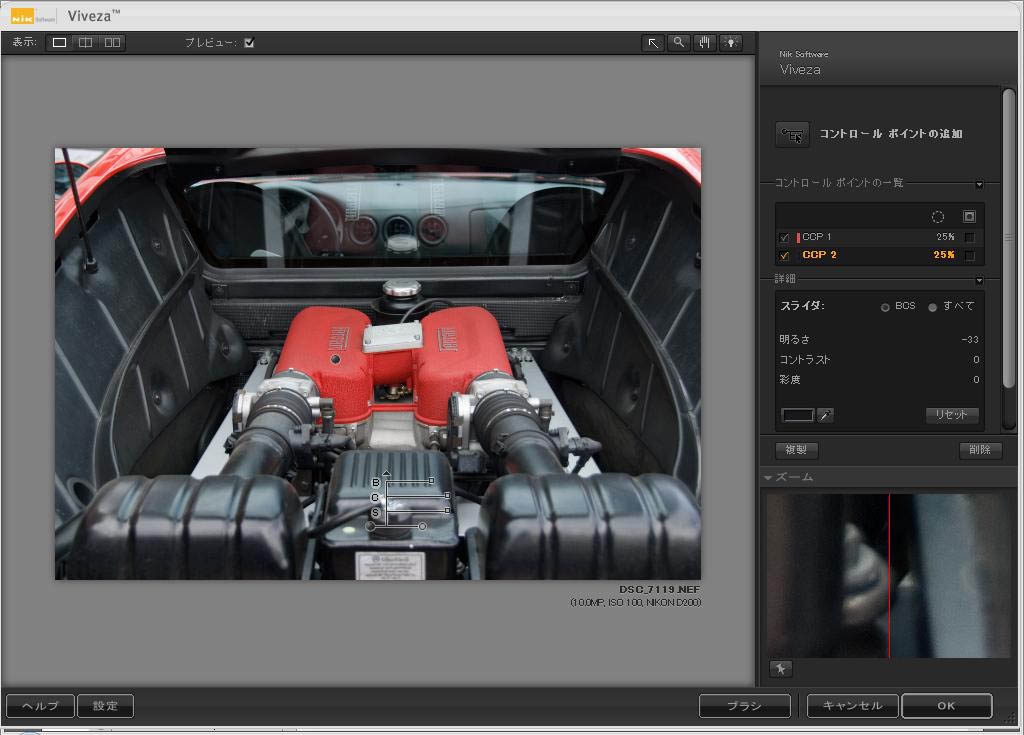Activate the zoom magnifier tool
This screenshot has width=1024, height=735.
679,43
